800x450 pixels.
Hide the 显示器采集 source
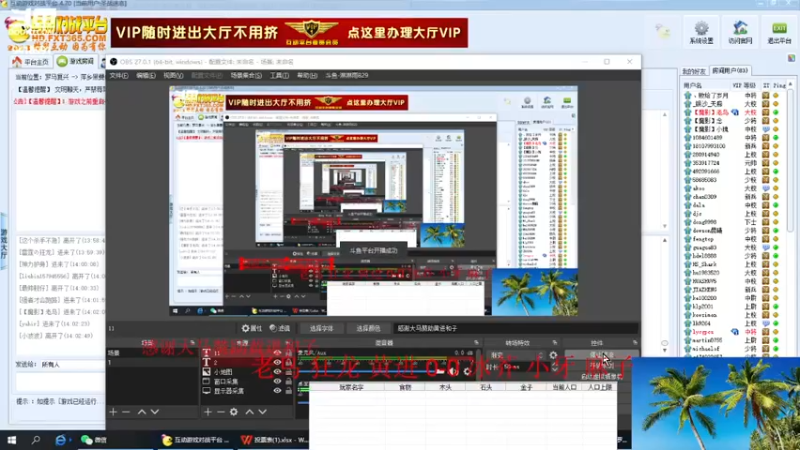(277, 390)
